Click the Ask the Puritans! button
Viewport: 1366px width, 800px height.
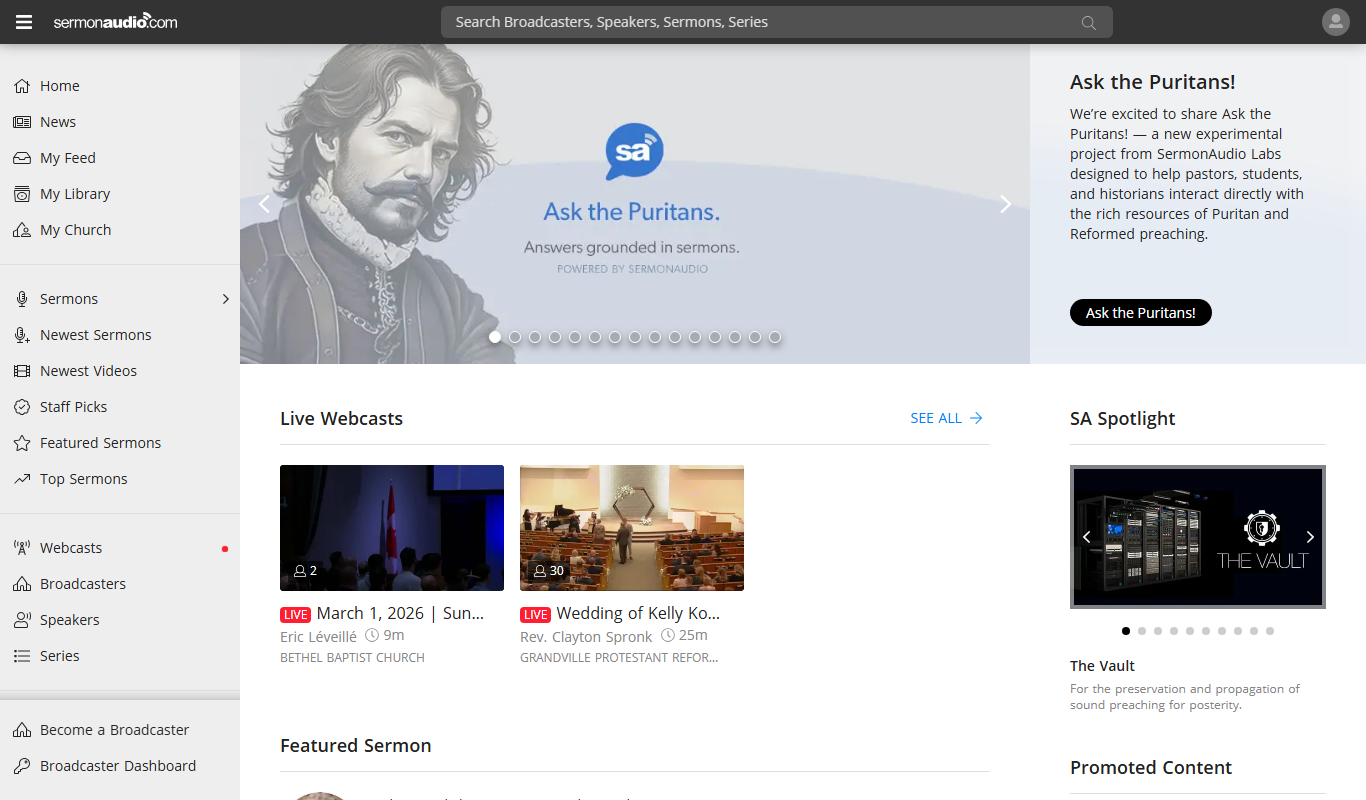coord(1141,313)
